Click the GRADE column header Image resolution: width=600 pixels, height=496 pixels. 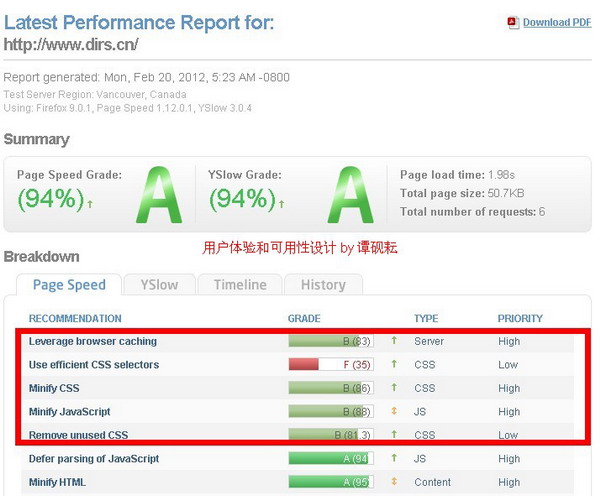point(304,318)
